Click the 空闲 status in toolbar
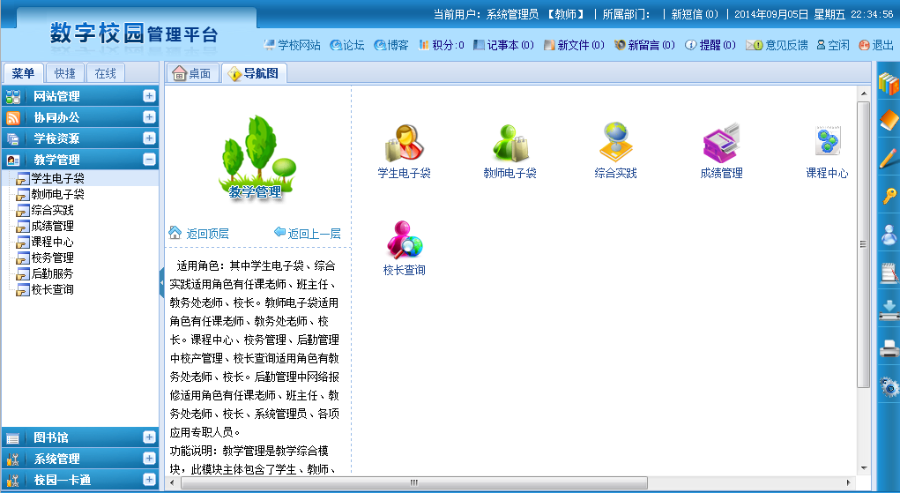The image size is (900, 493). click(x=833, y=45)
